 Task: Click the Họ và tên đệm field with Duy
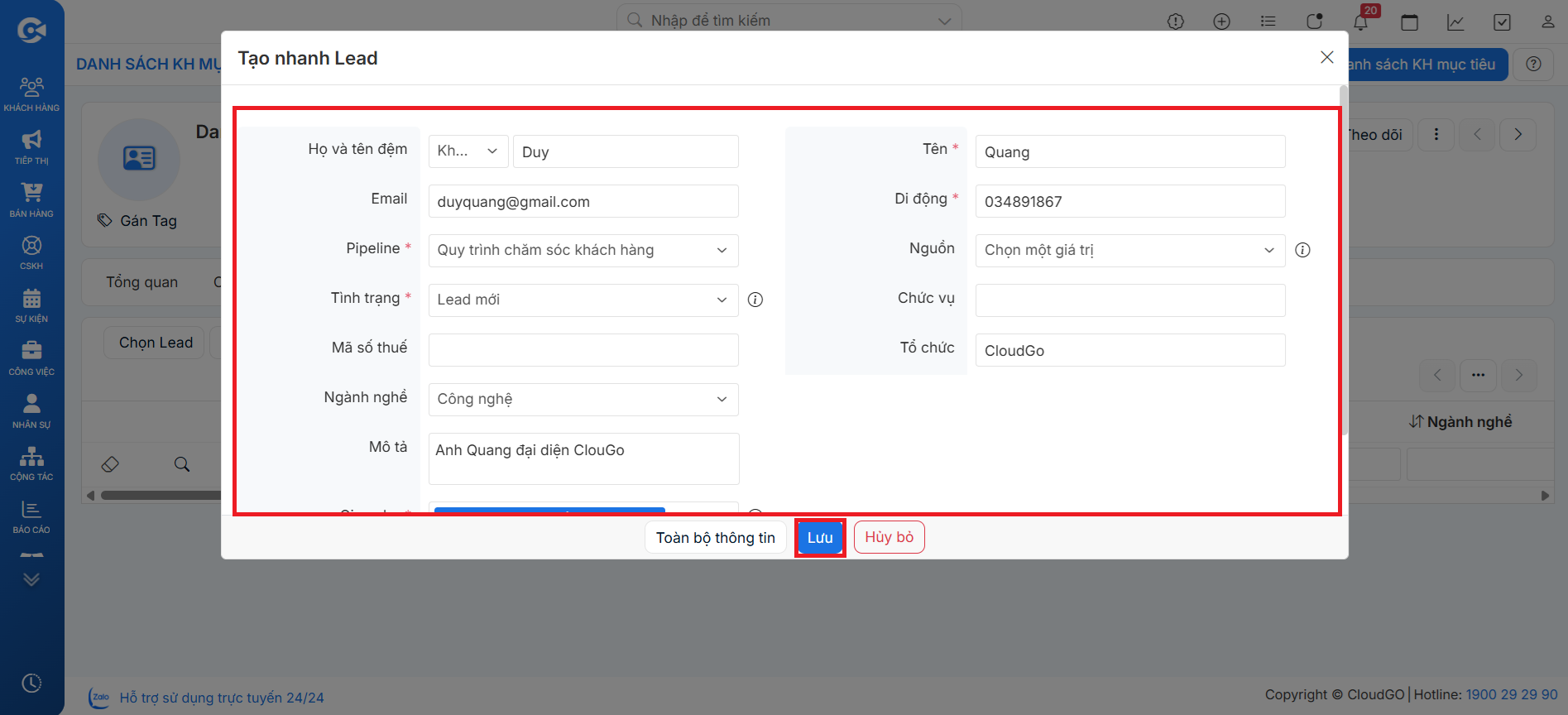(x=626, y=151)
